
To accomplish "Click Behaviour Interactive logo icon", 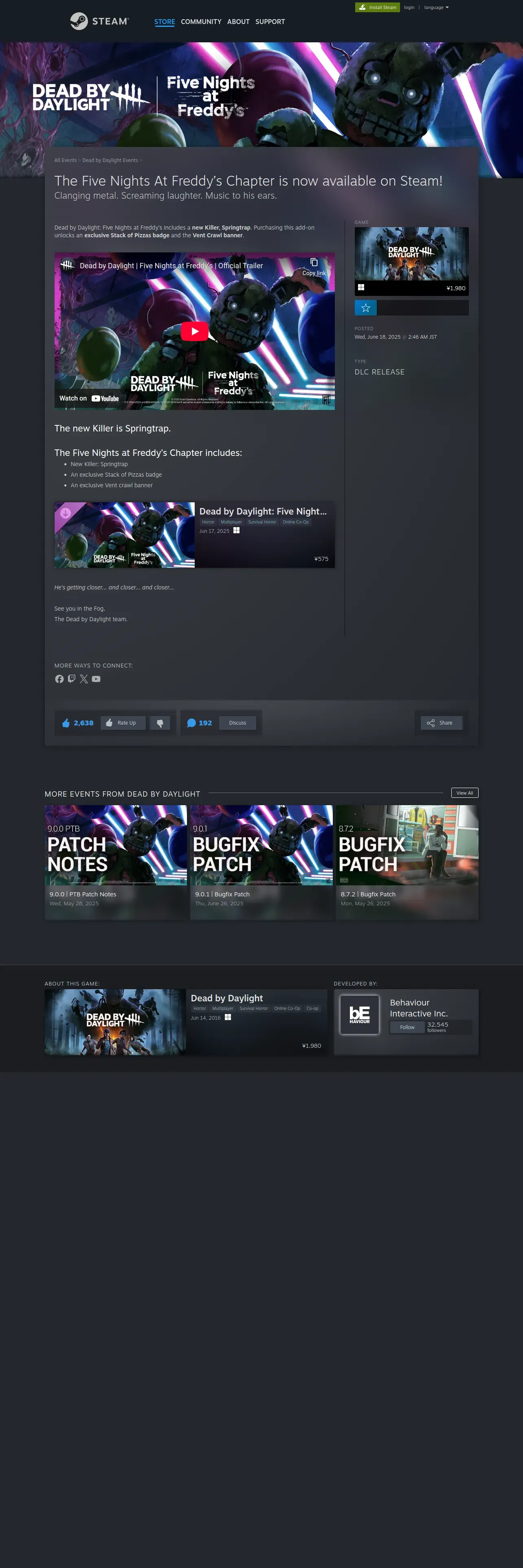I will 359,1015.
